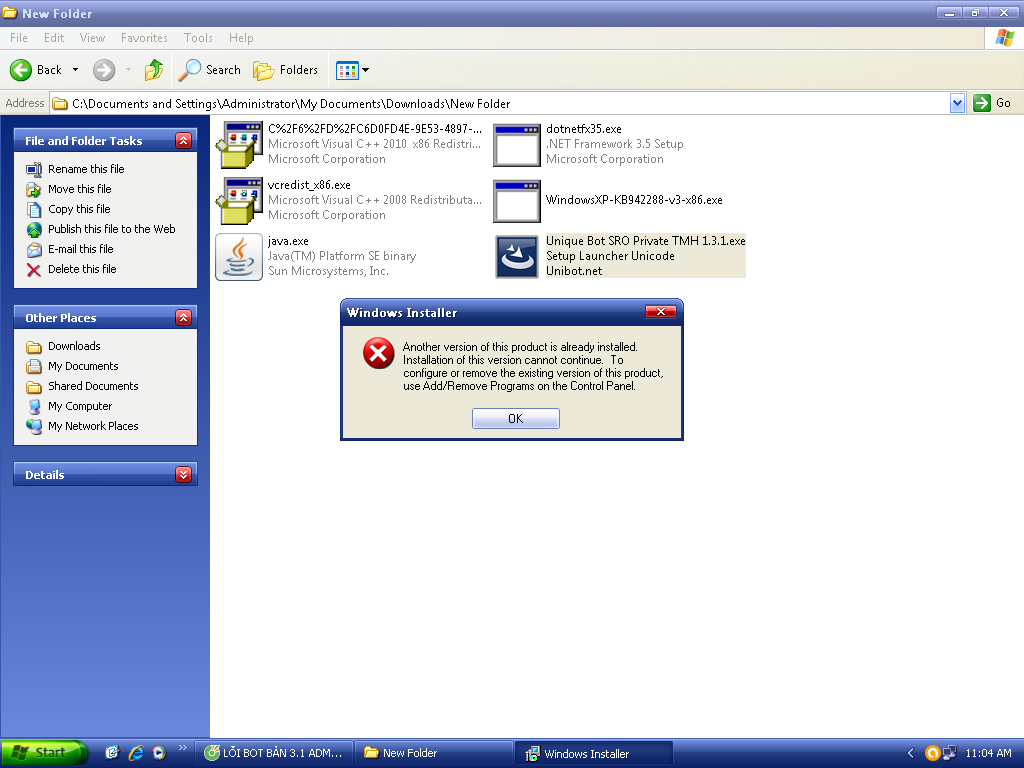
Task: Click OK in the Windows Installer dialog
Action: [x=516, y=419]
